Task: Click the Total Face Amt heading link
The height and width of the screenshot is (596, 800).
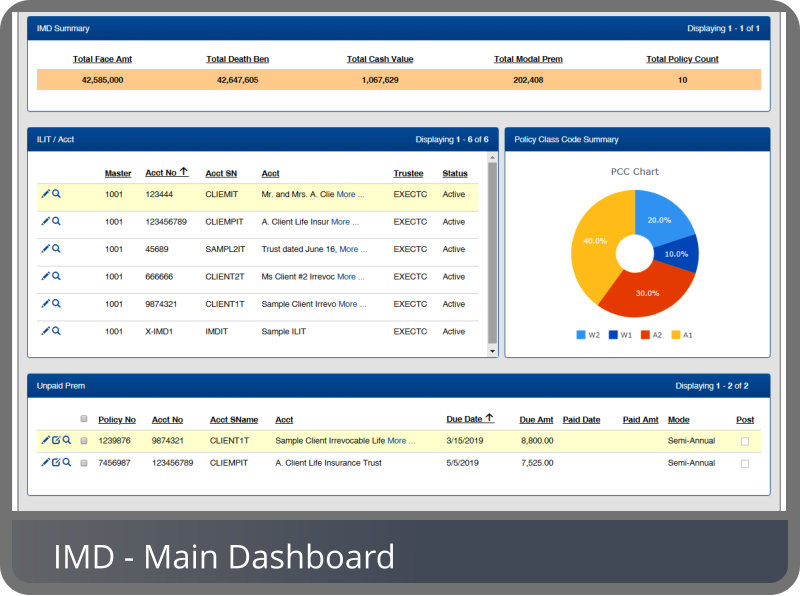Action: click(x=102, y=59)
